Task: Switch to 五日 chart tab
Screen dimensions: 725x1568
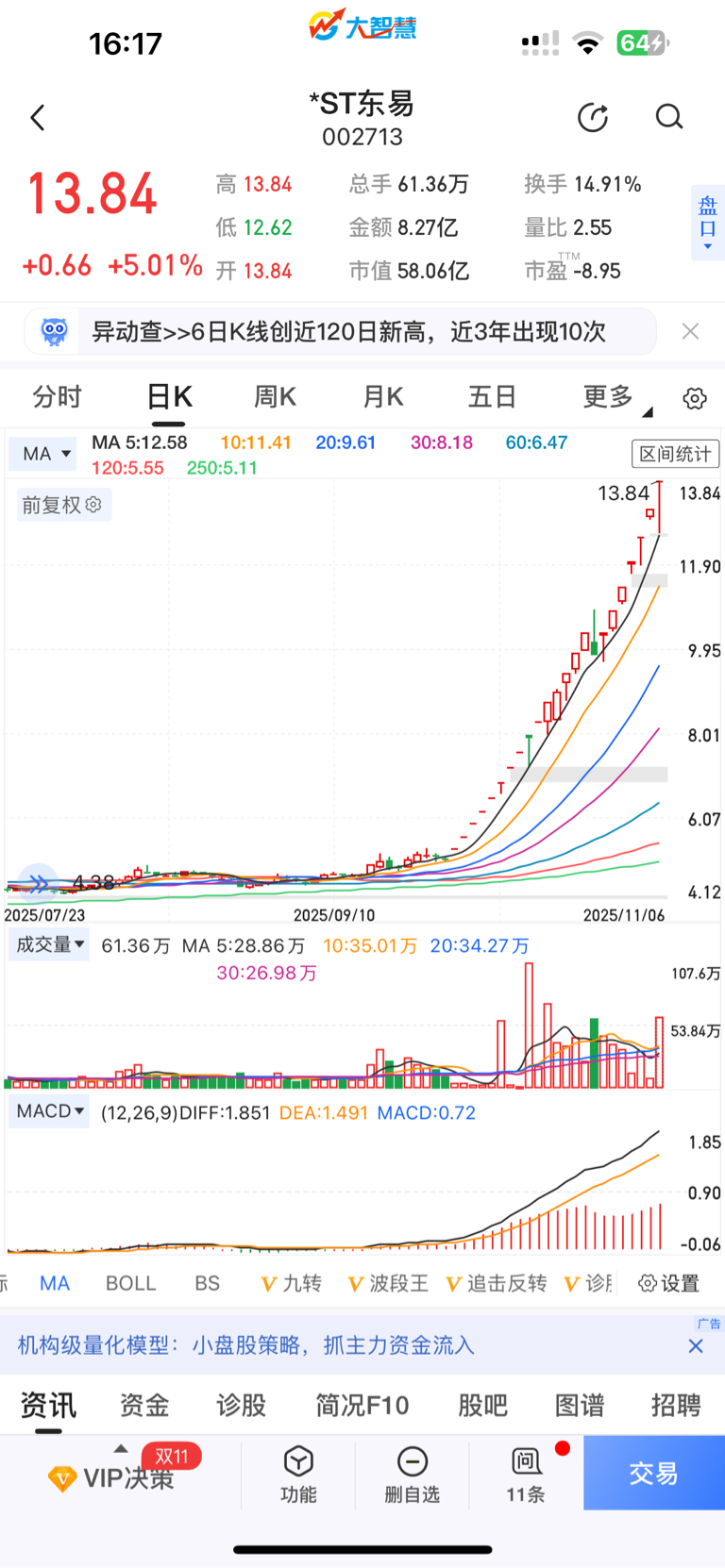Action: click(492, 397)
